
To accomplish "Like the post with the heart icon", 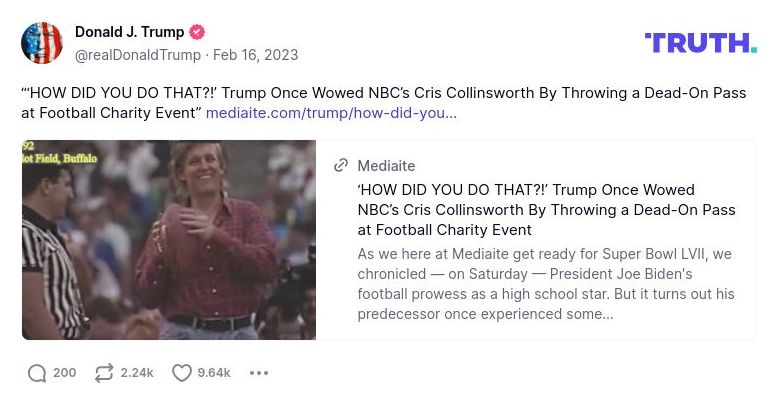I will [181, 373].
